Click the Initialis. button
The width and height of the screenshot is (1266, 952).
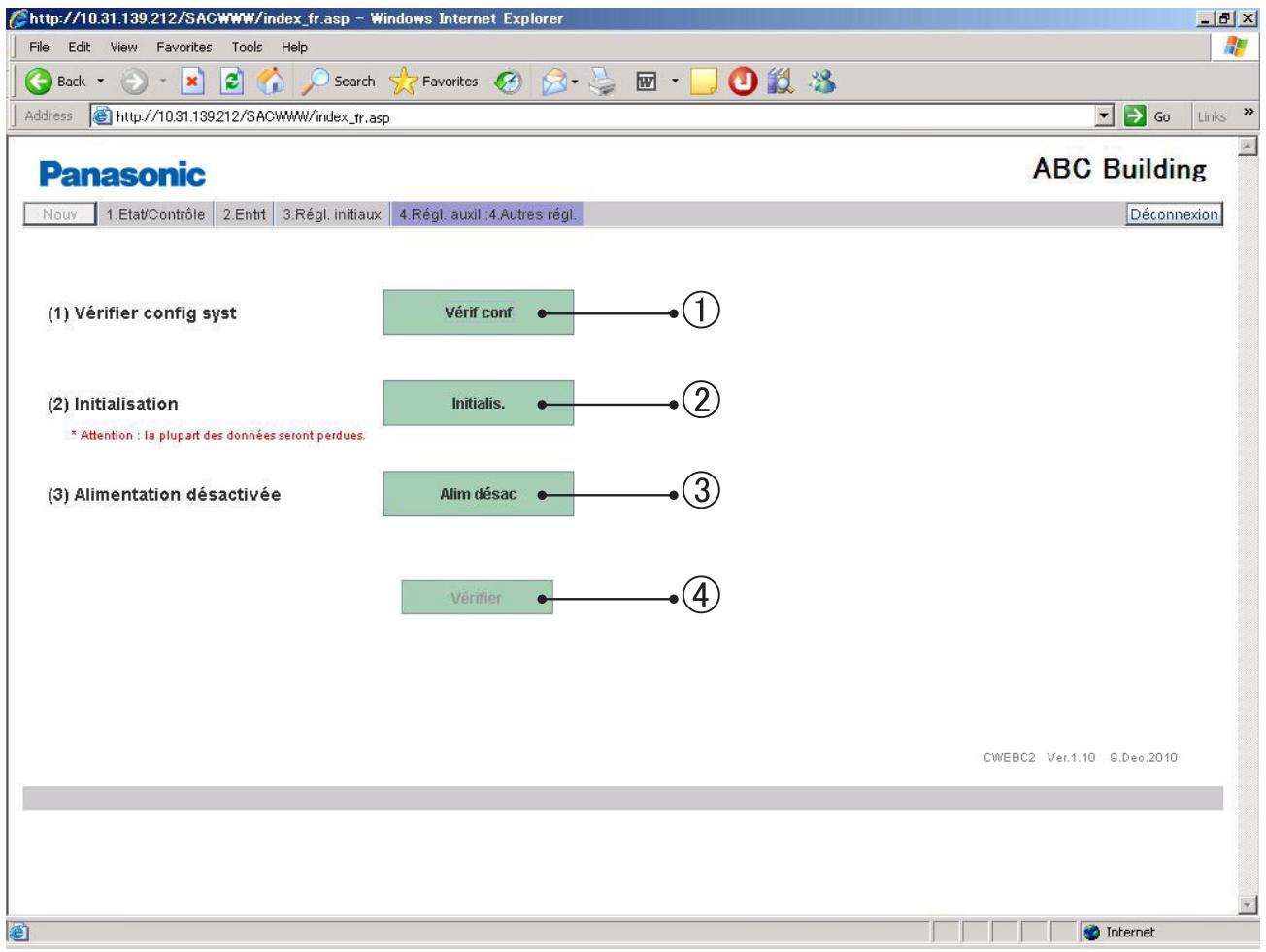pos(478,403)
